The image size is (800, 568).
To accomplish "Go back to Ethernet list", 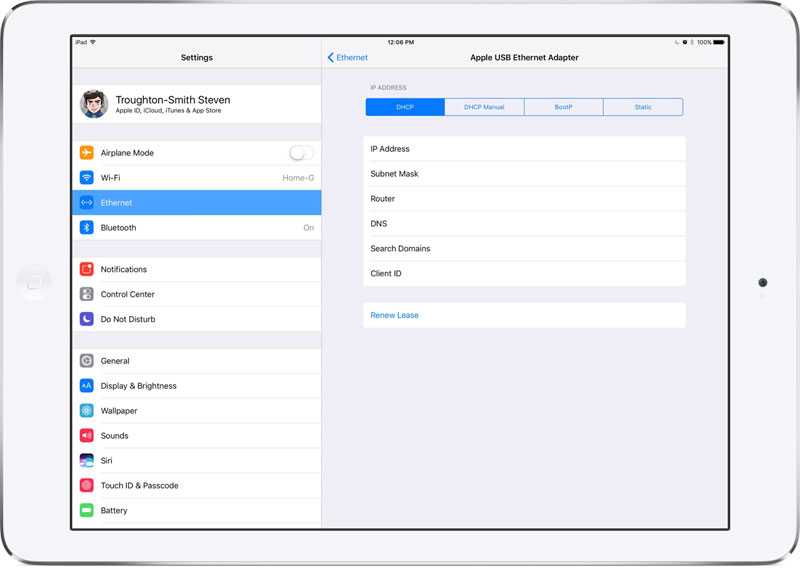I will click(x=347, y=58).
